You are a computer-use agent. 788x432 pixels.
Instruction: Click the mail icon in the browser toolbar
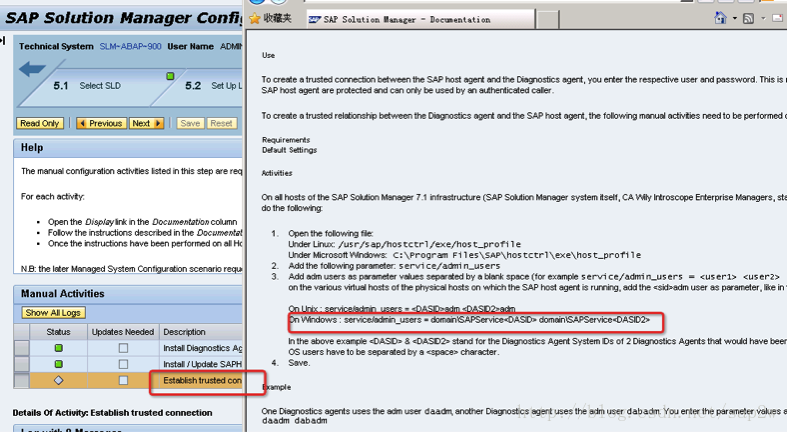tap(777, 18)
